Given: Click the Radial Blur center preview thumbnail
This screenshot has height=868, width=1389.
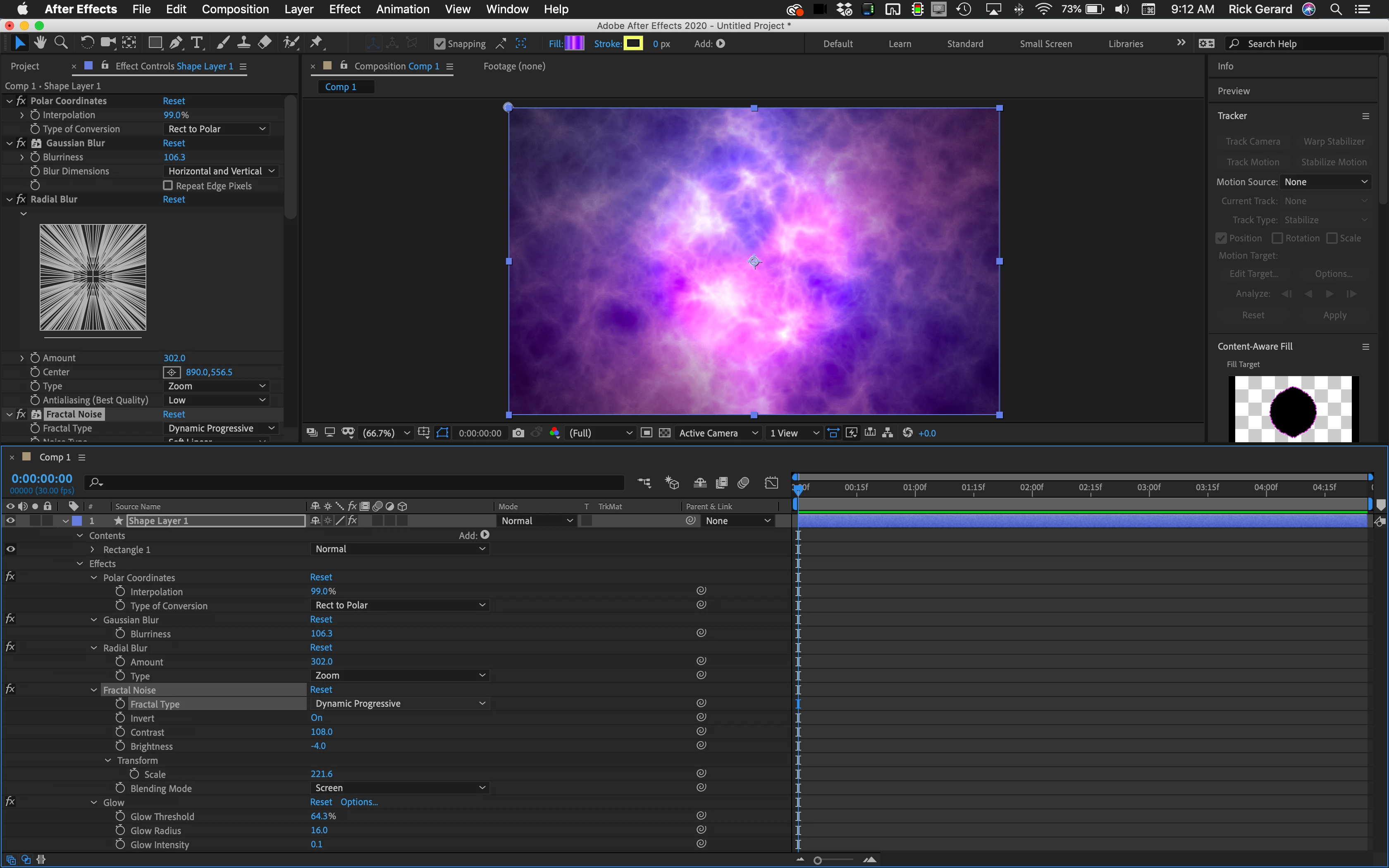Looking at the screenshot, I should (x=93, y=277).
